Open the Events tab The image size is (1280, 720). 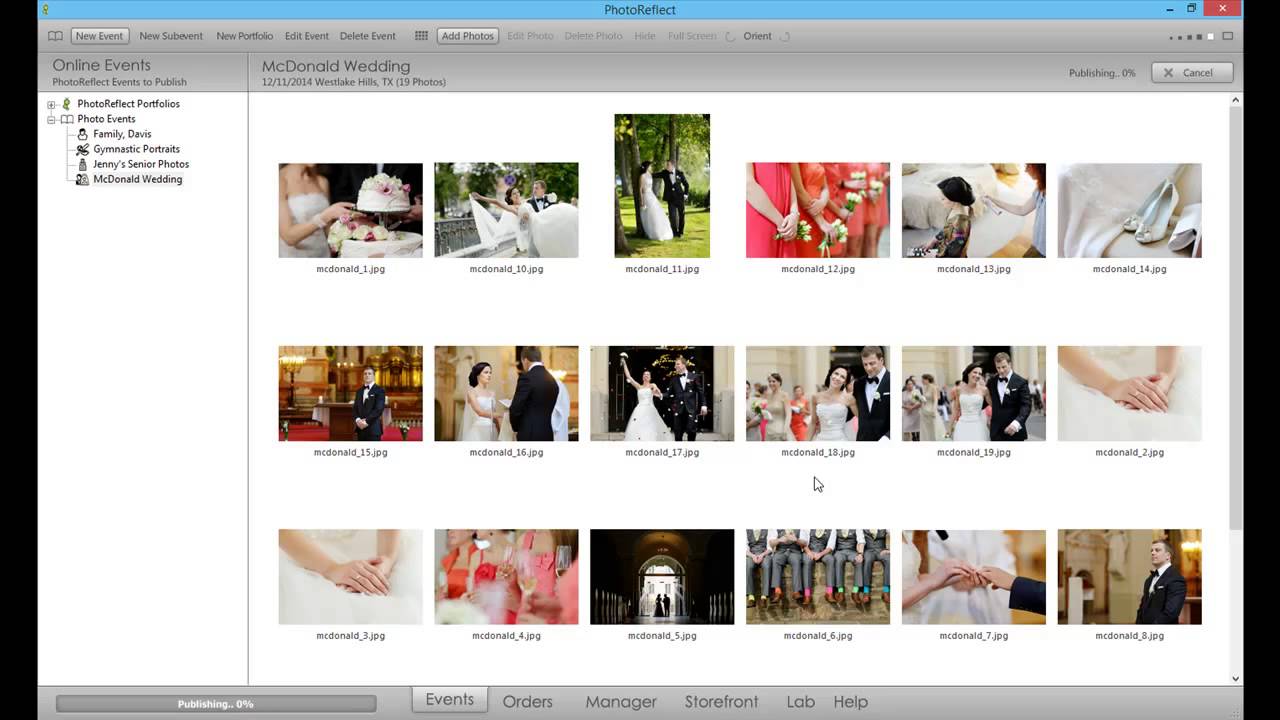[x=450, y=700]
